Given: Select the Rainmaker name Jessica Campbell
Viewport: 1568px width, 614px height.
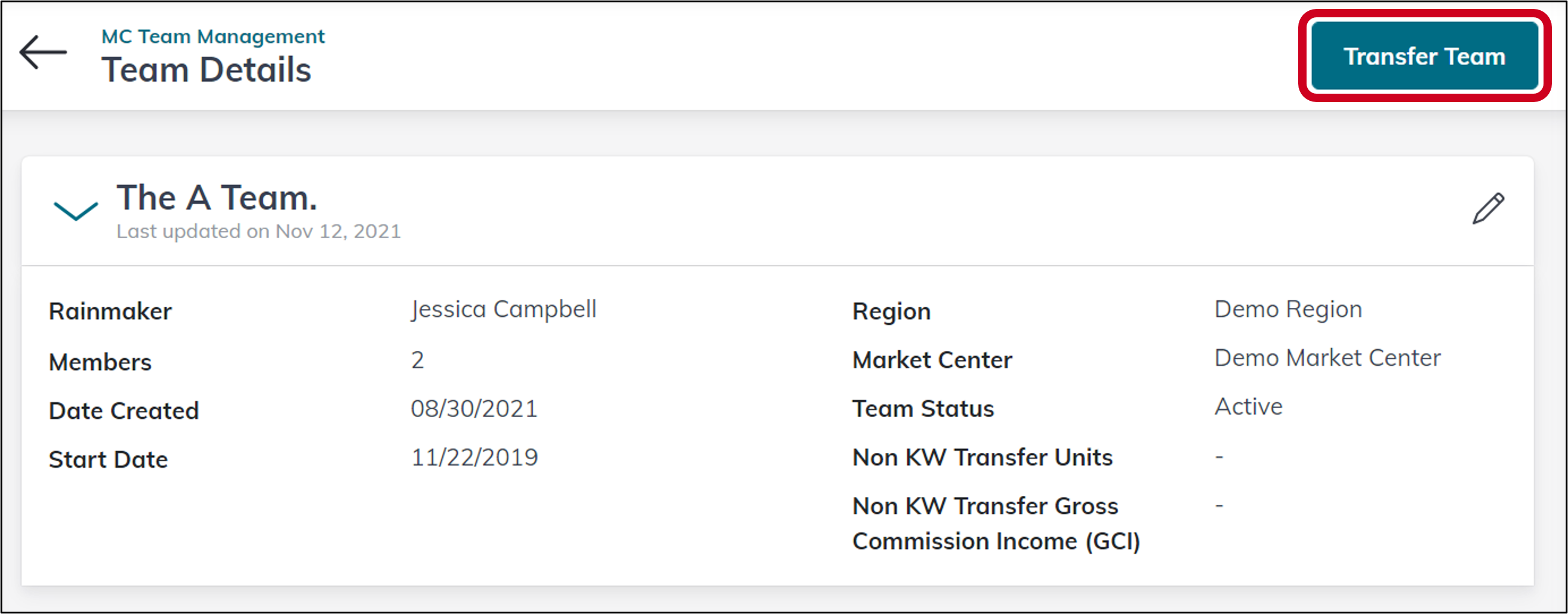Looking at the screenshot, I should tap(504, 309).
